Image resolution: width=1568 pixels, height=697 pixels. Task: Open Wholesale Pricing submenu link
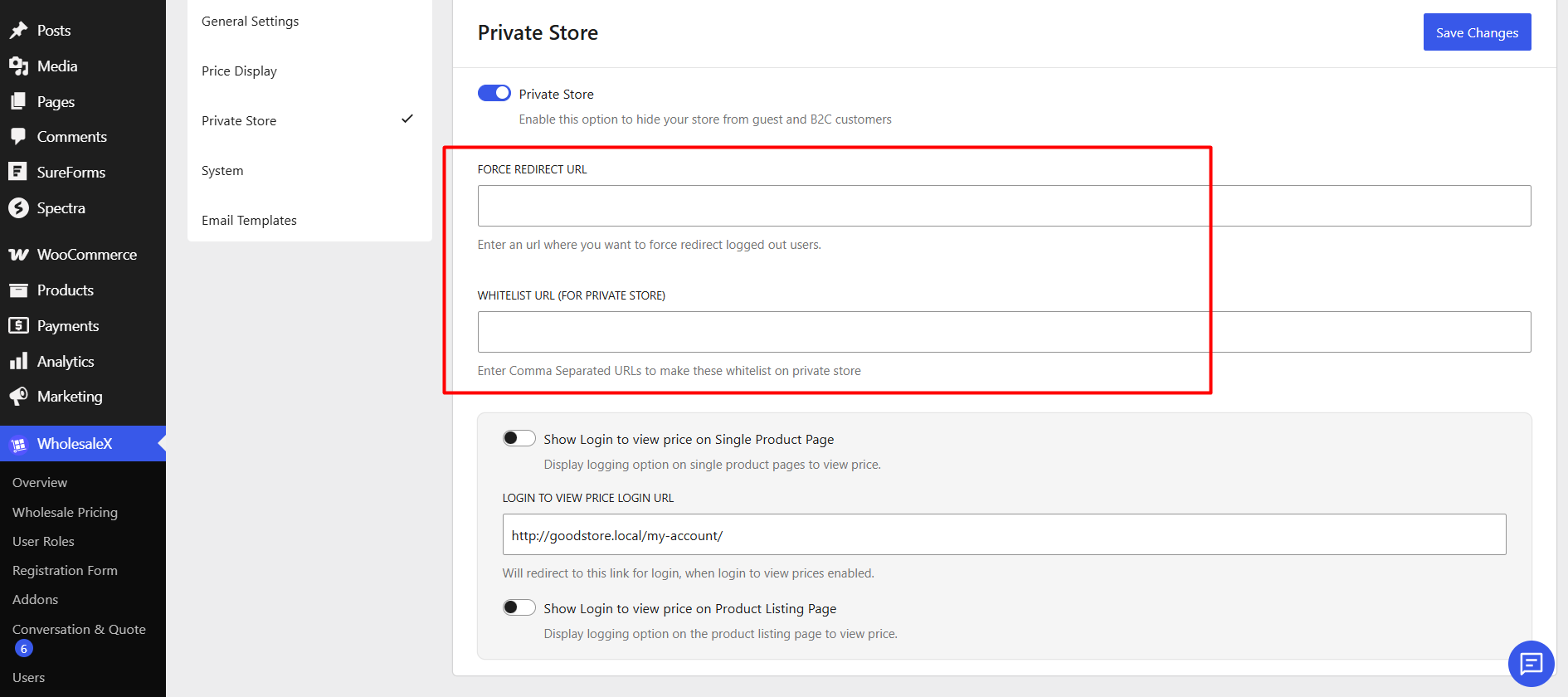point(65,513)
